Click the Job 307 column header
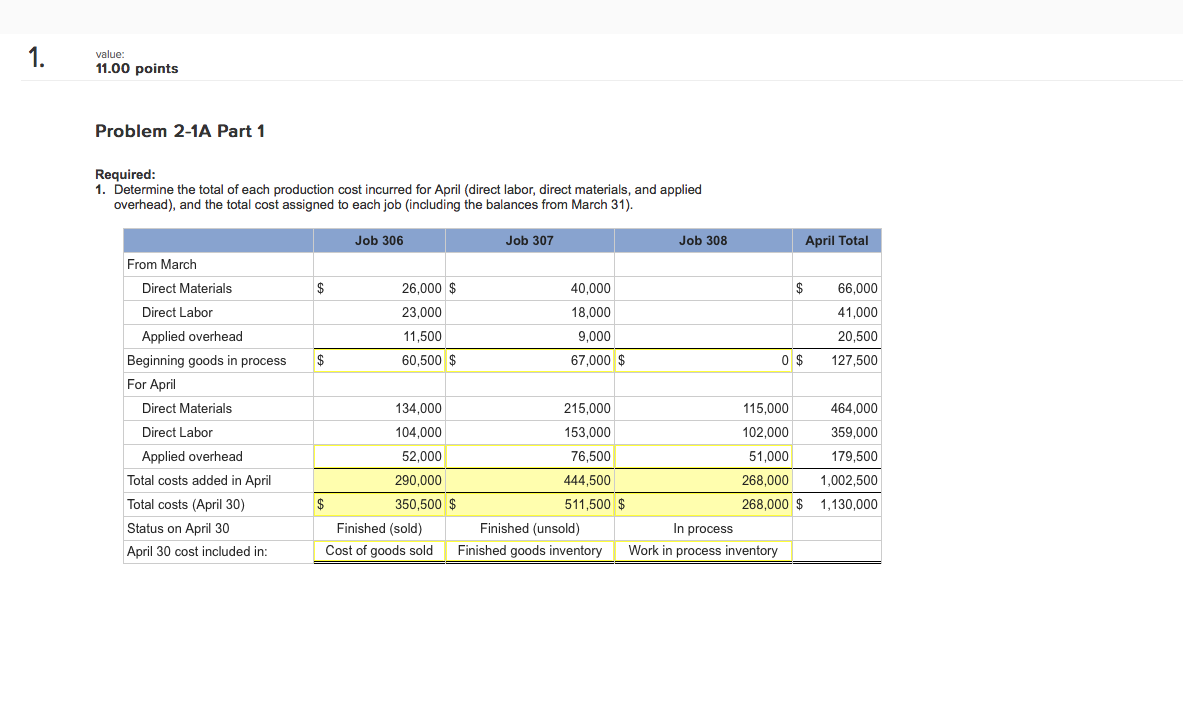 [x=529, y=240]
